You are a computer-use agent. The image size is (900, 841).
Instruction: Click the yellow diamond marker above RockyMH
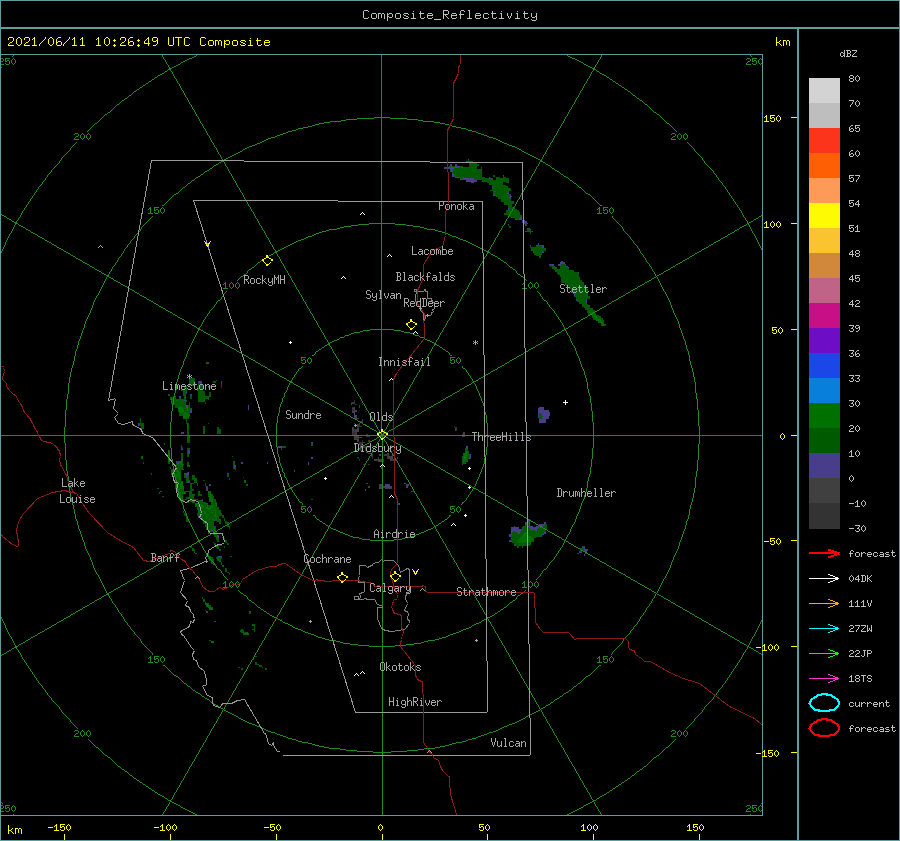(x=267, y=261)
